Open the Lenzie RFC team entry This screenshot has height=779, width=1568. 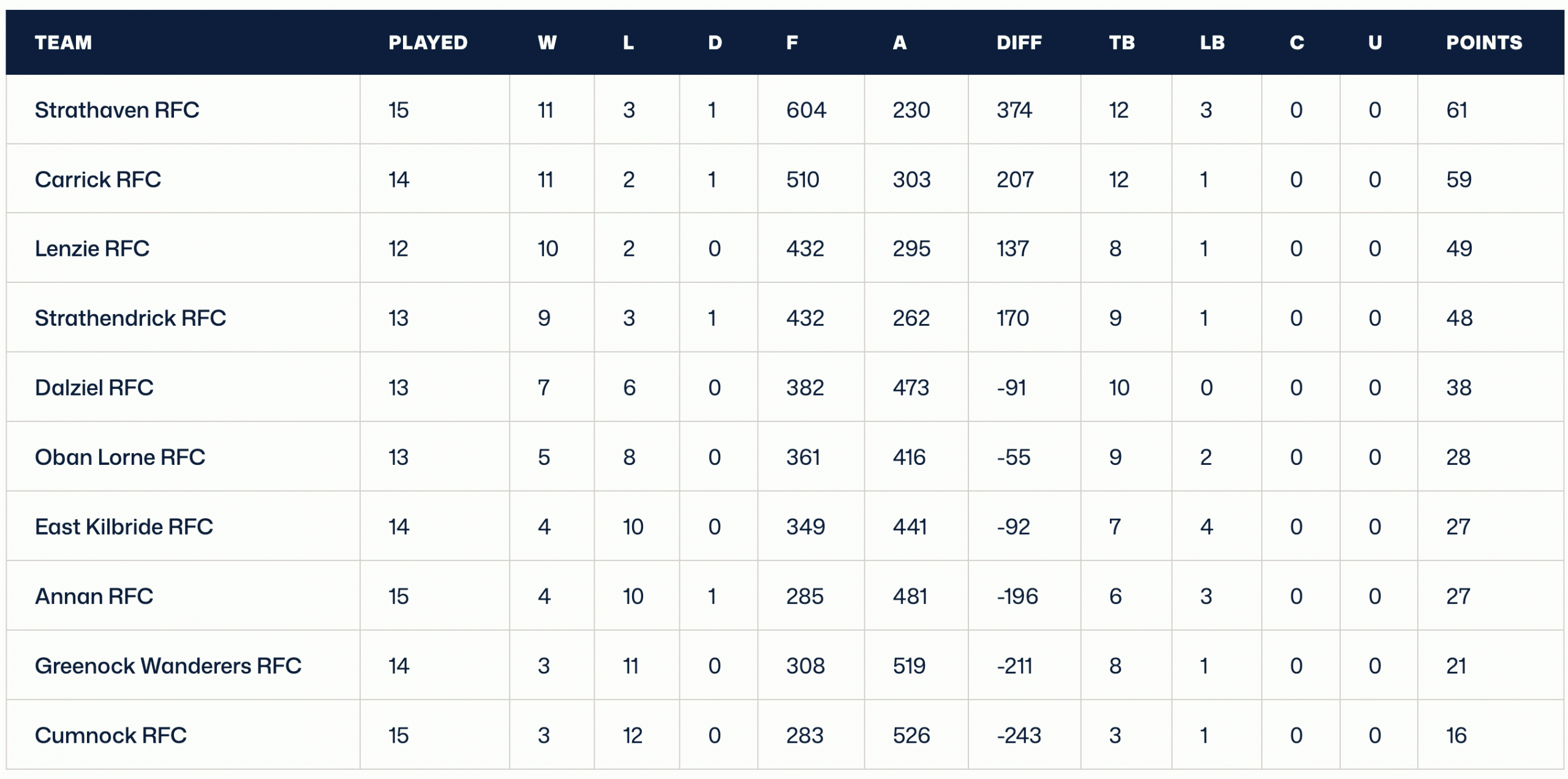tap(92, 249)
